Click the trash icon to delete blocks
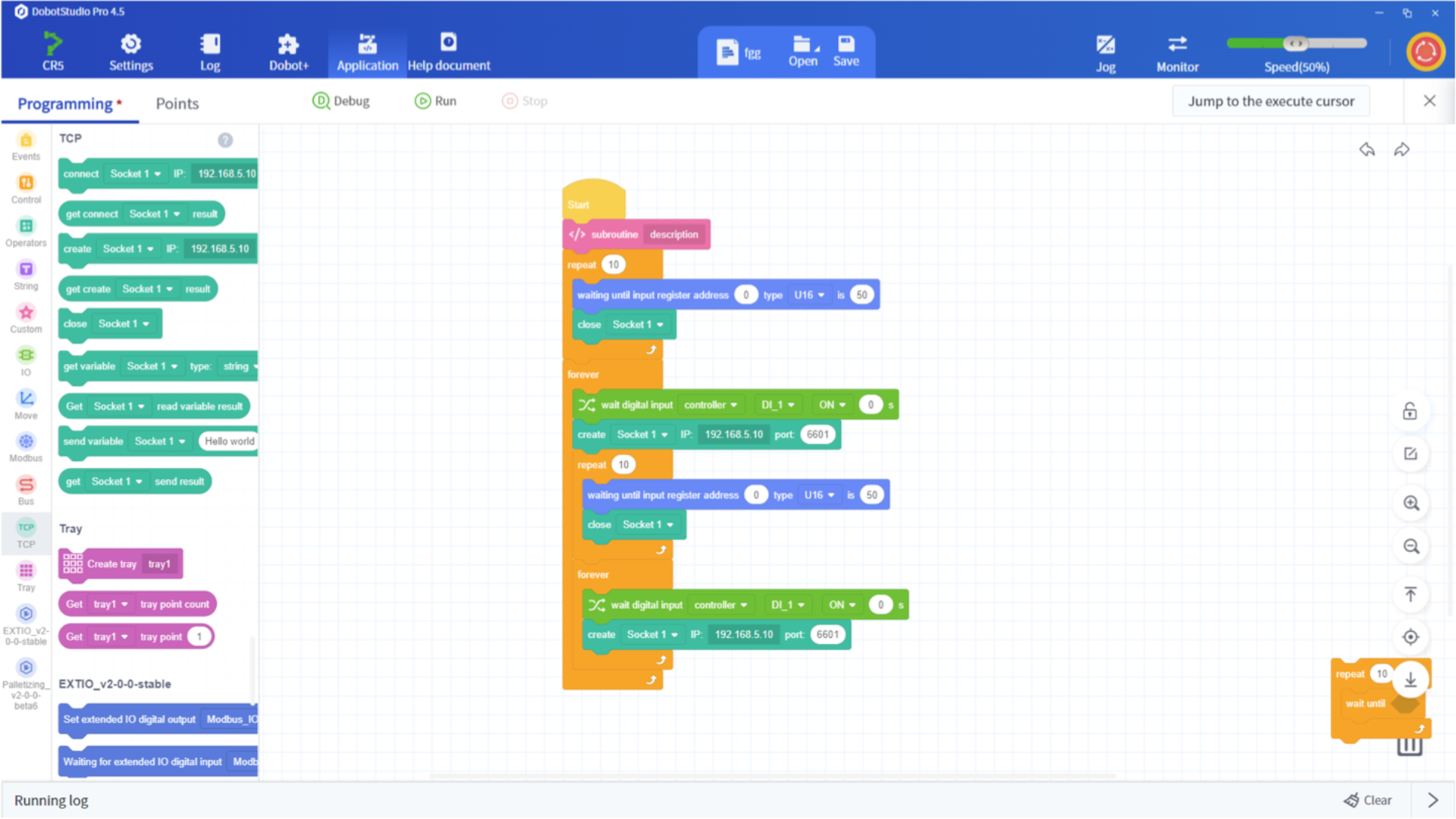1456x819 pixels. pos(1409,746)
